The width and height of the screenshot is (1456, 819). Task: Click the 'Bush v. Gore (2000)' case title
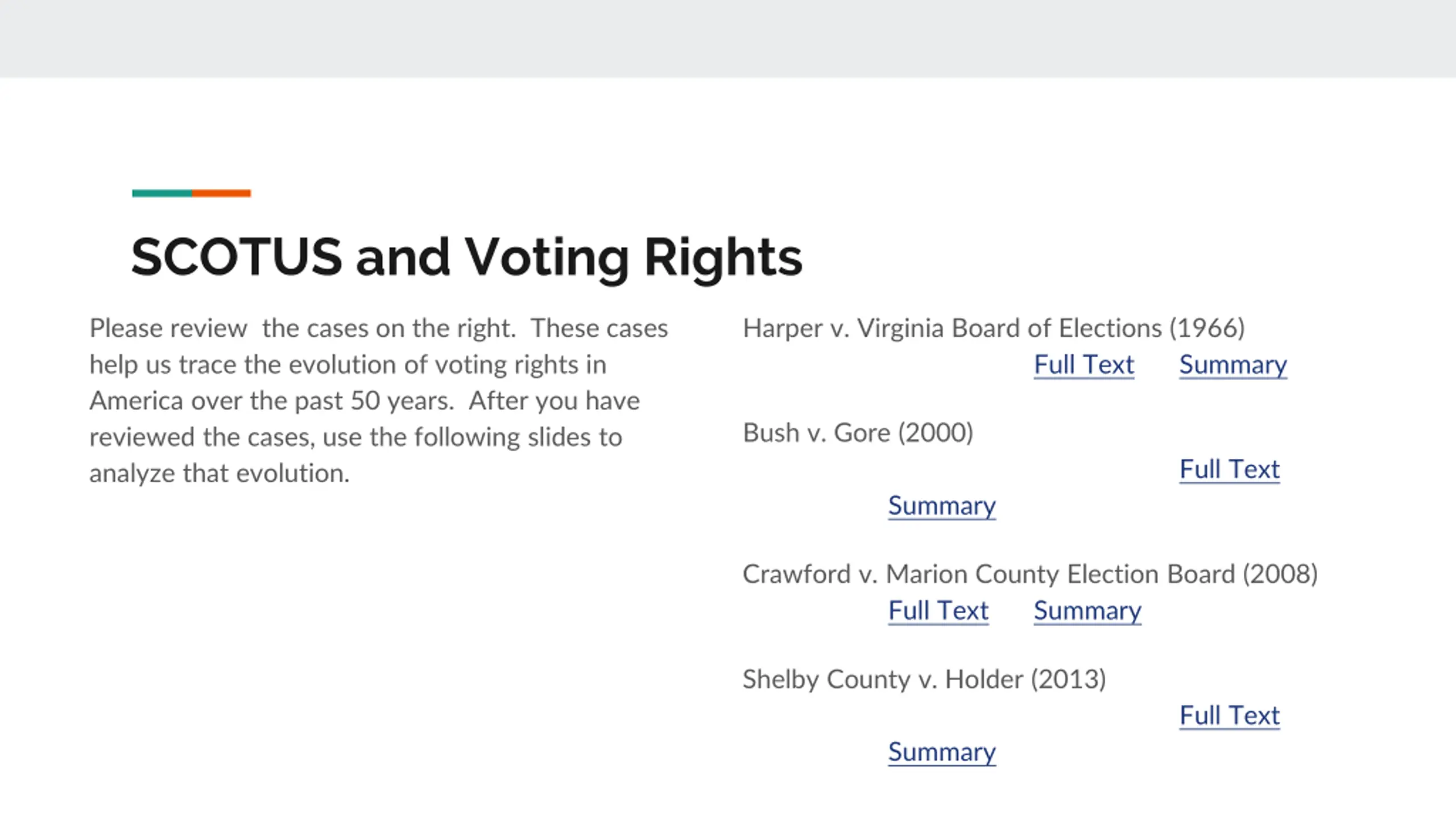pos(858,433)
